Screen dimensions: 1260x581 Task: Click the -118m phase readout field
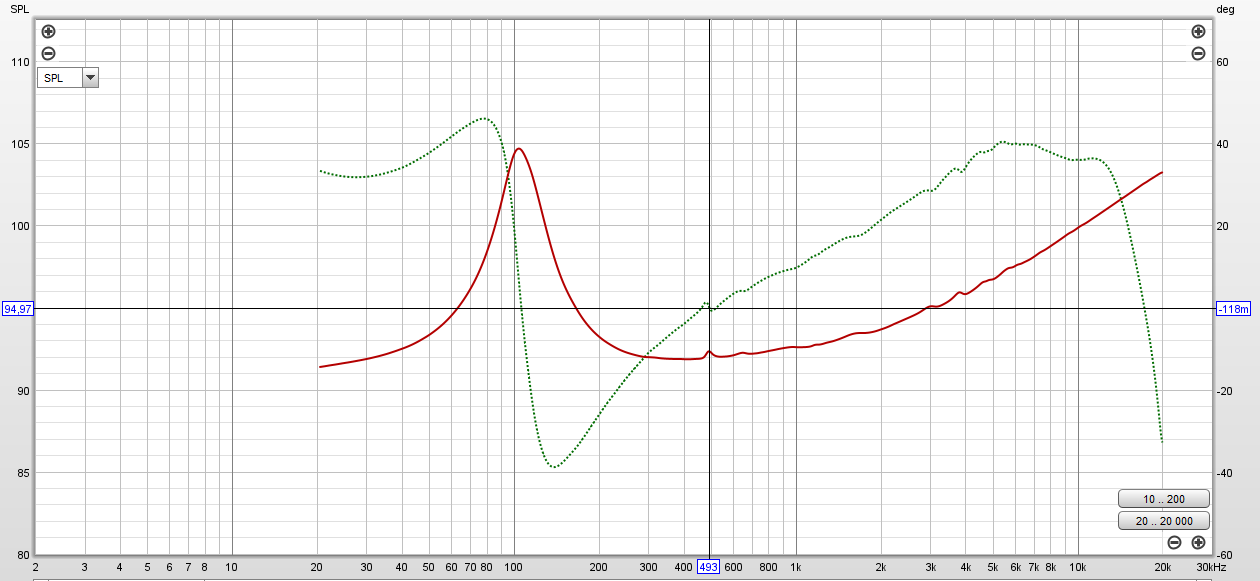1232,307
